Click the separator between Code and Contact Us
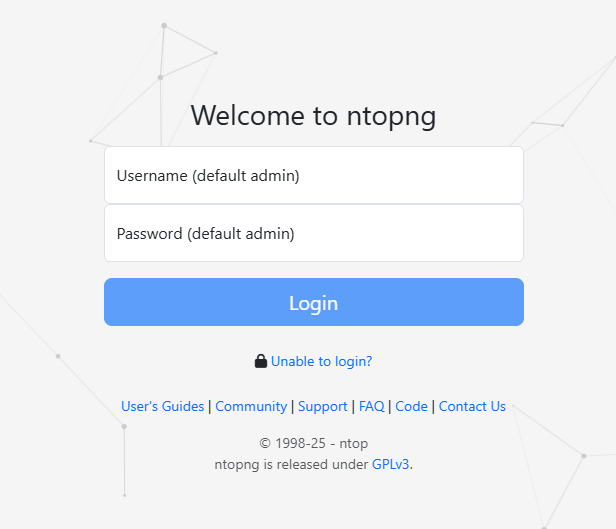 [433, 406]
